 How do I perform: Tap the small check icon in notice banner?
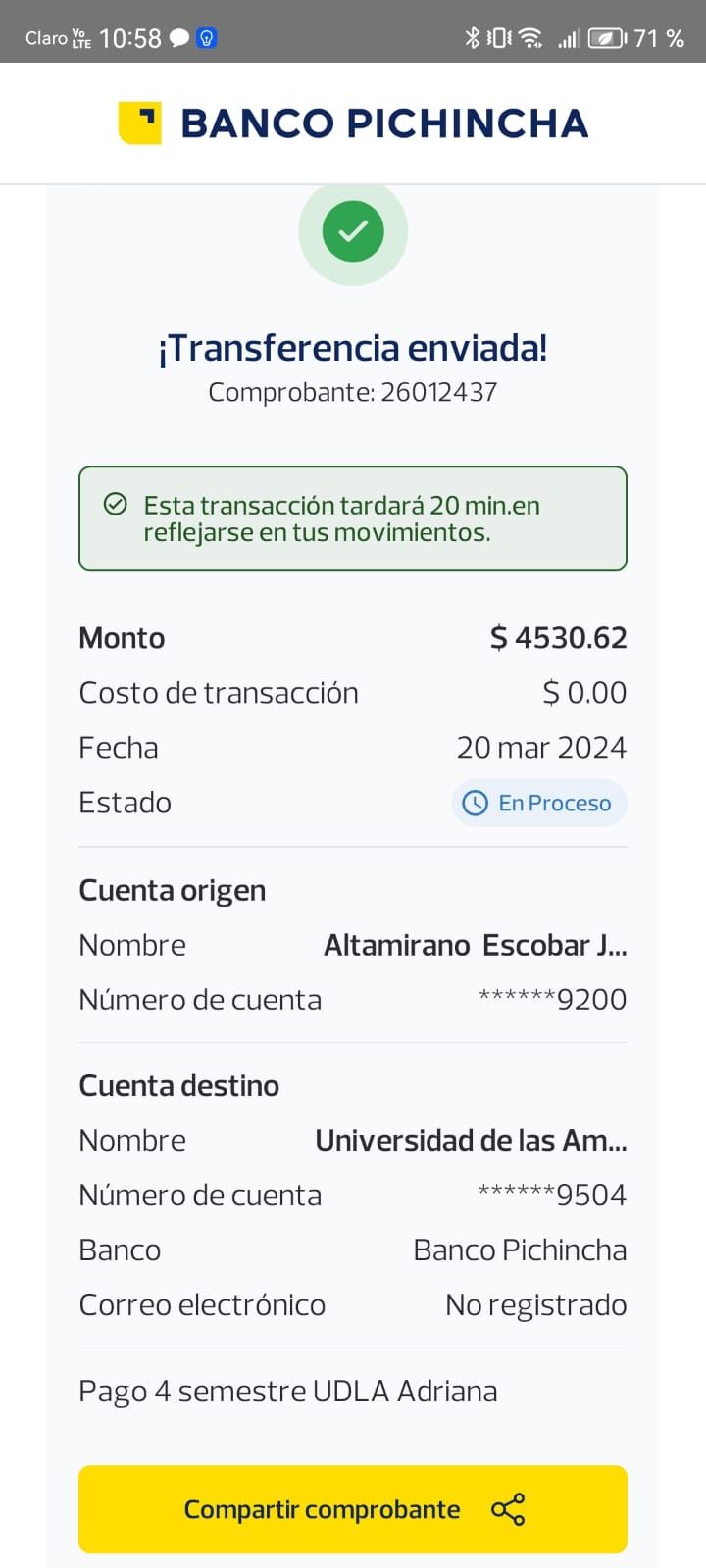116,505
